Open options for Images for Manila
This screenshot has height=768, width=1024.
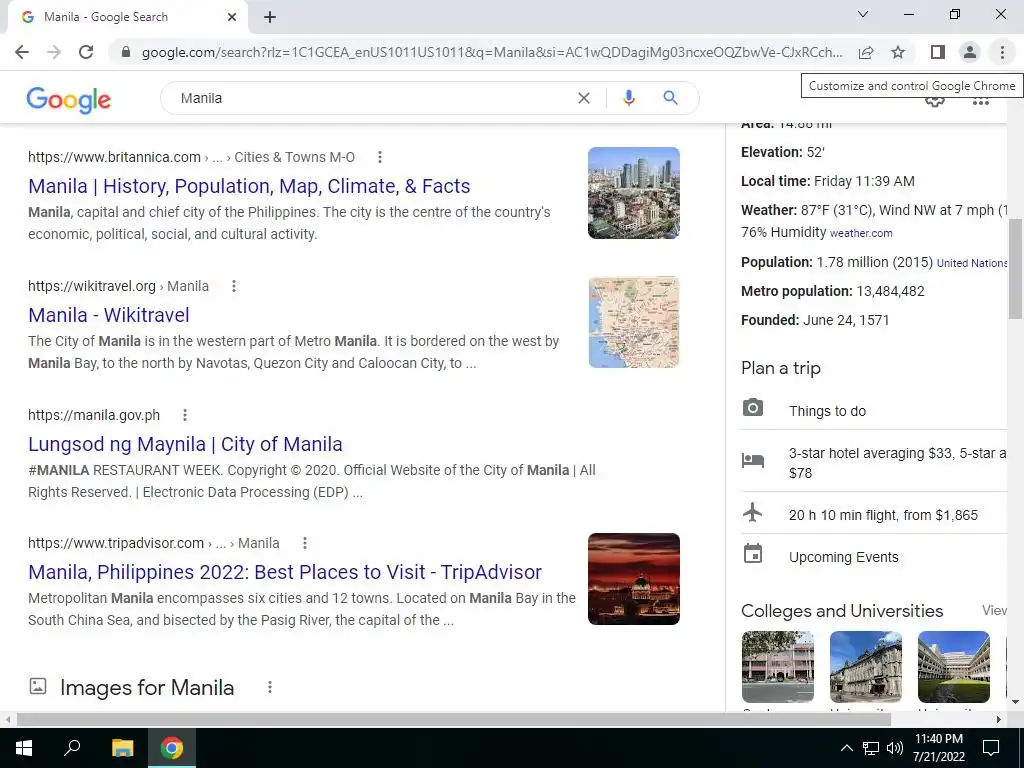tap(270, 687)
